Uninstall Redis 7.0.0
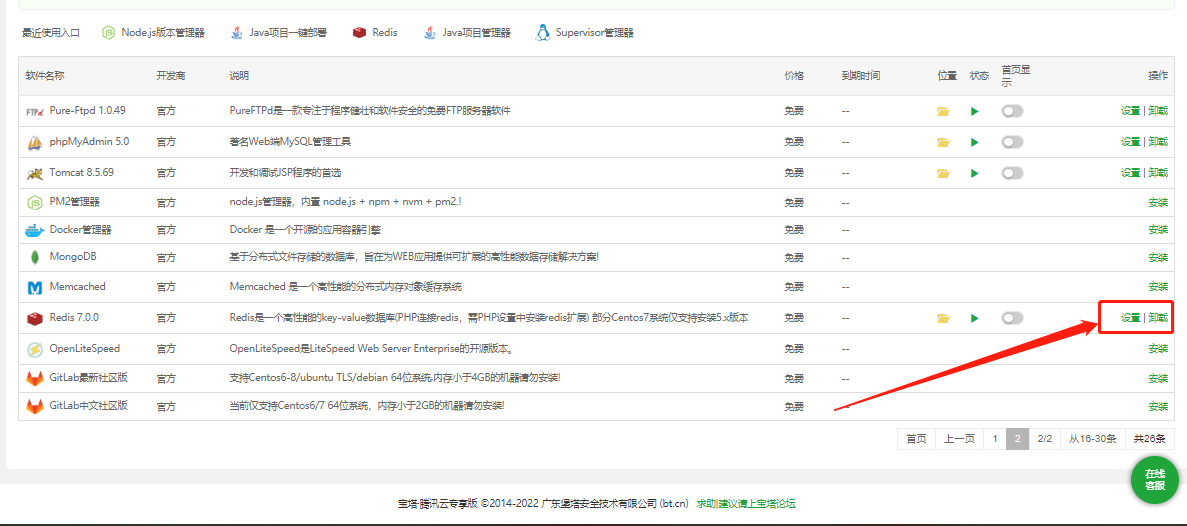1187x526 pixels. (1157, 319)
